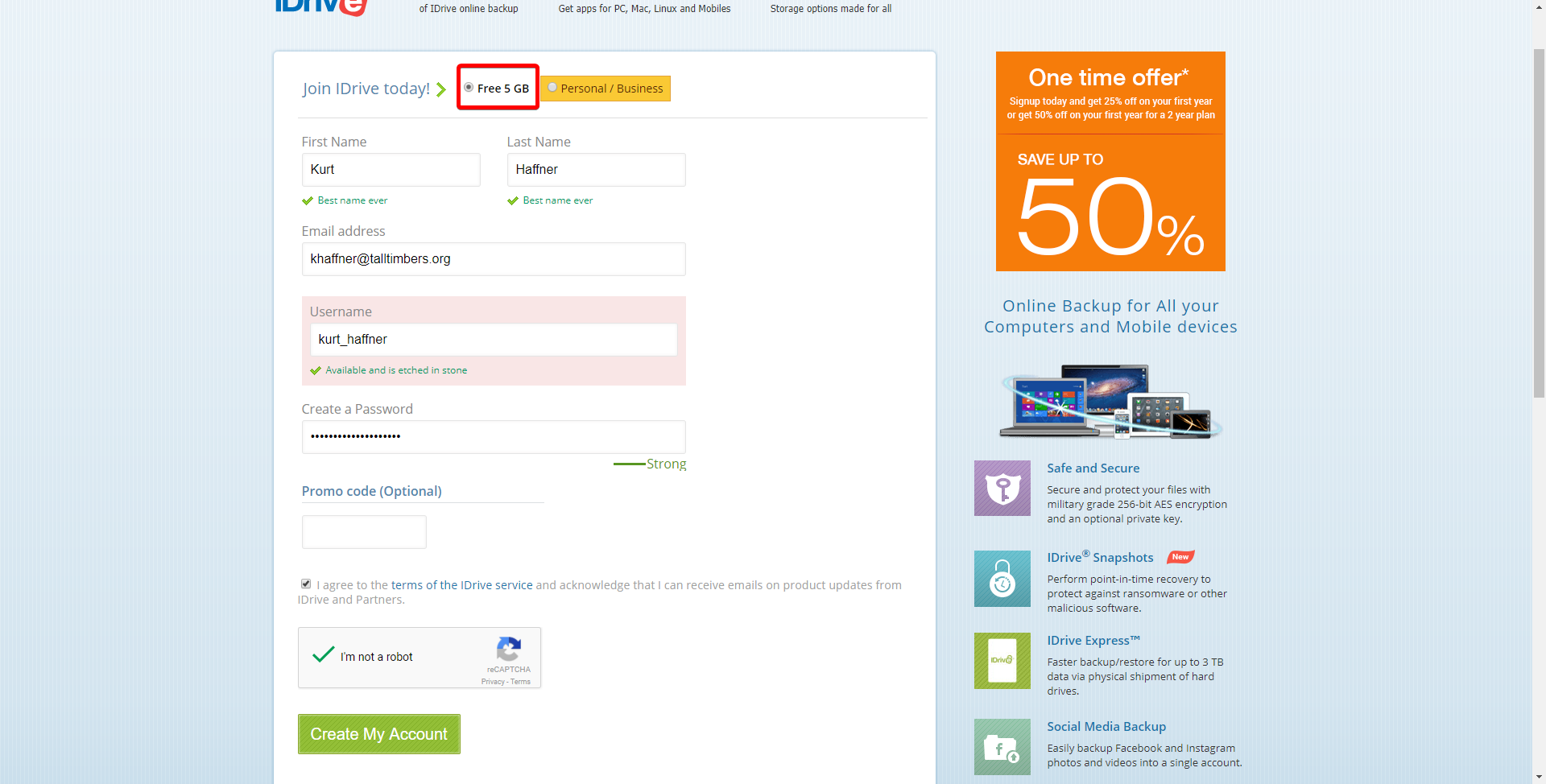Viewport: 1546px width, 784px height.
Task: Click the New badge beside Snapshots
Action: click(x=1180, y=557)
